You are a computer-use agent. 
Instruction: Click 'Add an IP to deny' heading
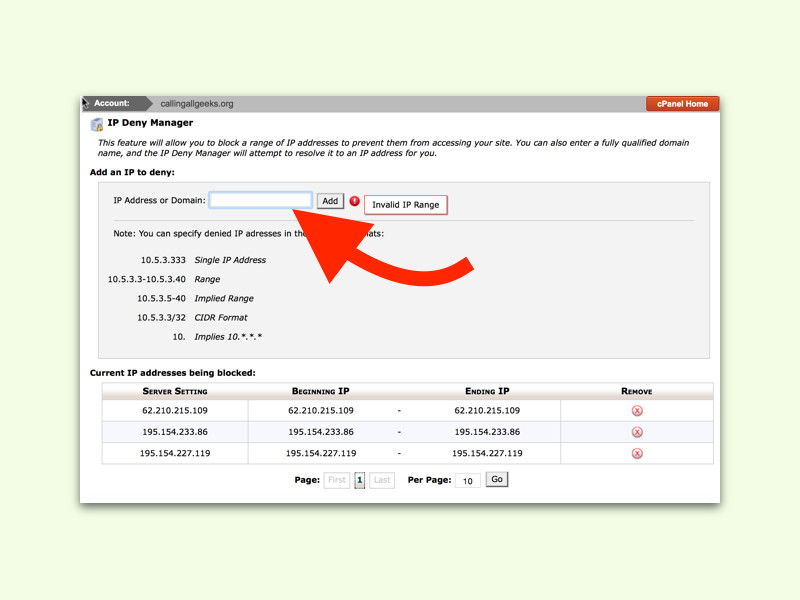click(x=132, y=172)
